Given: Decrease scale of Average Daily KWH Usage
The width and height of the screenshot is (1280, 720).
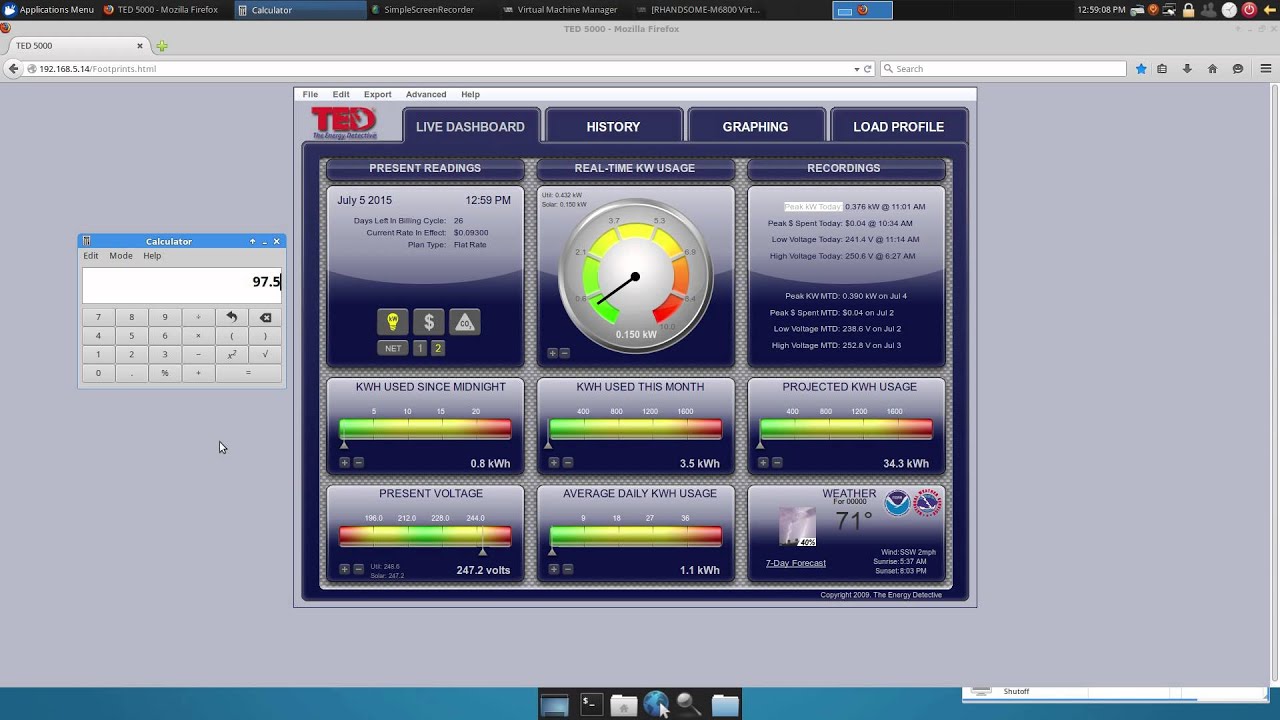Looking at the screenshot, I should tap(567, 569).
